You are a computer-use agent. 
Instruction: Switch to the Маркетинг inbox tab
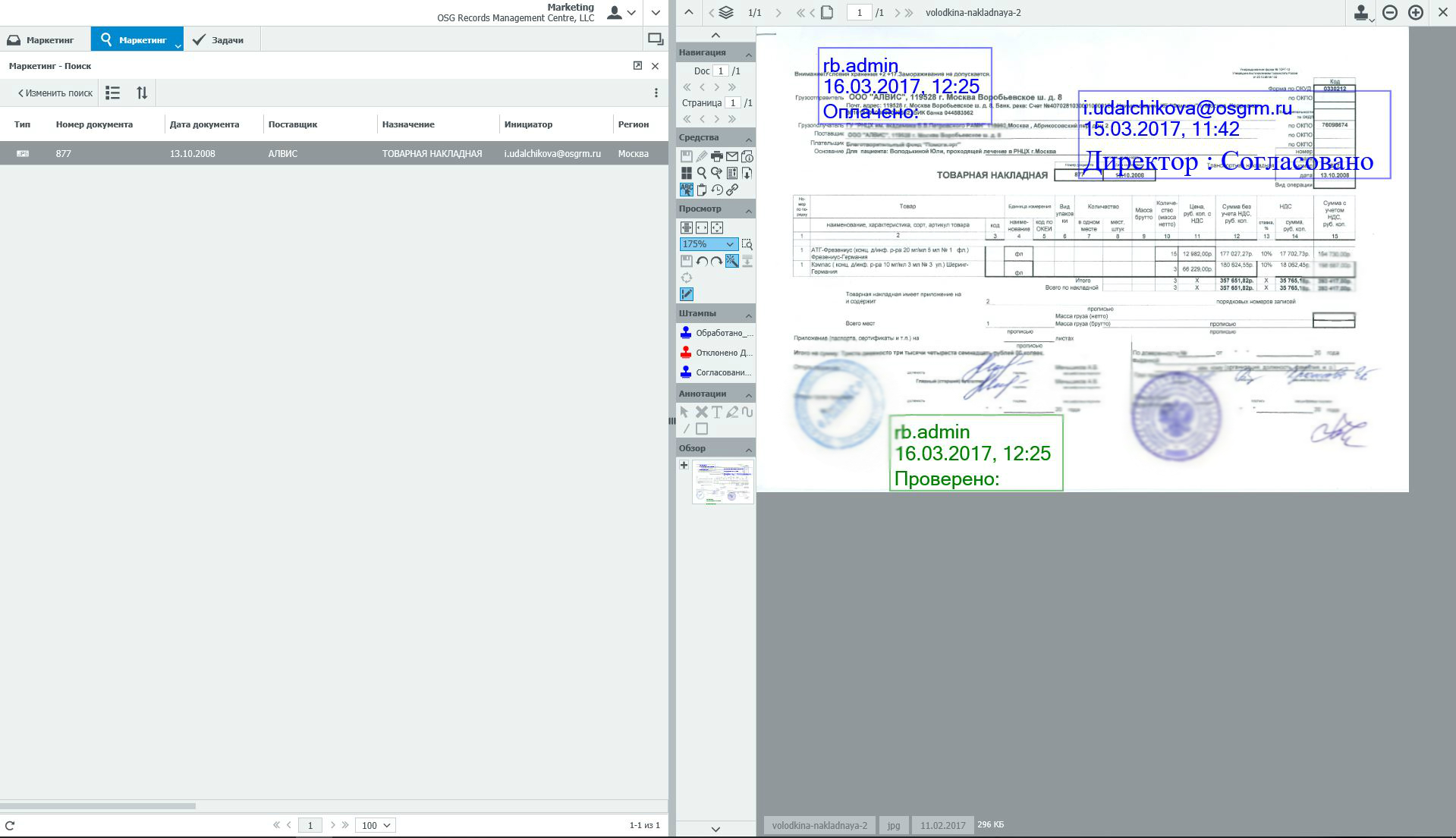(x=42, y=39)
